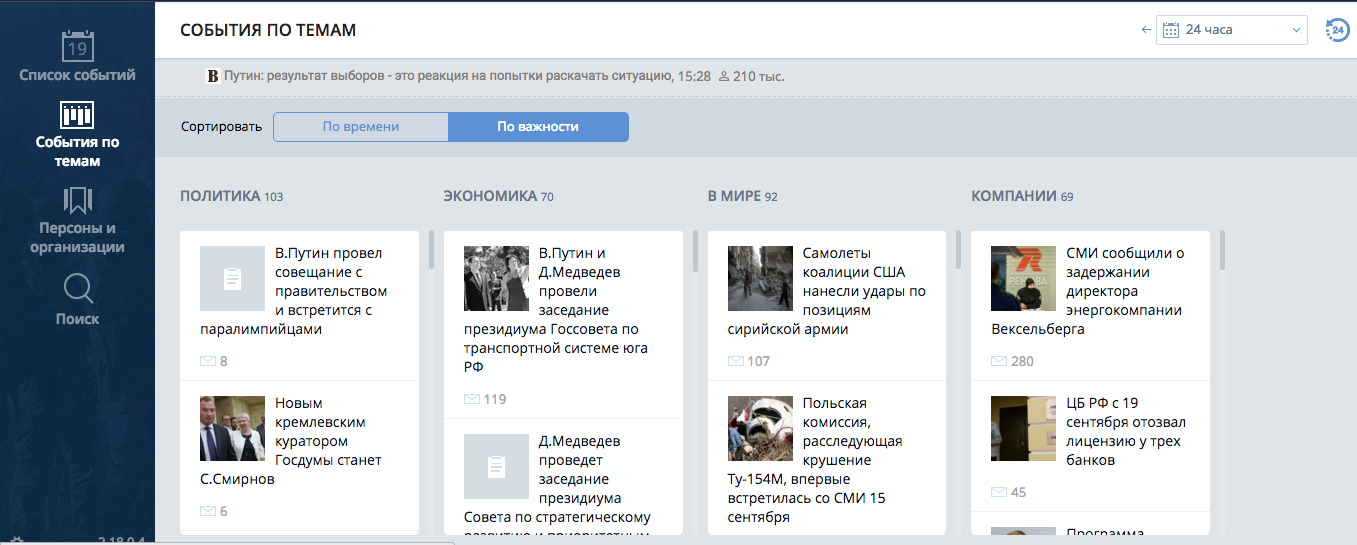The width and height of the screenshot is (1357, 545).
Task: Click the 24-hour refresh icon
Action: click(1337, 30)
